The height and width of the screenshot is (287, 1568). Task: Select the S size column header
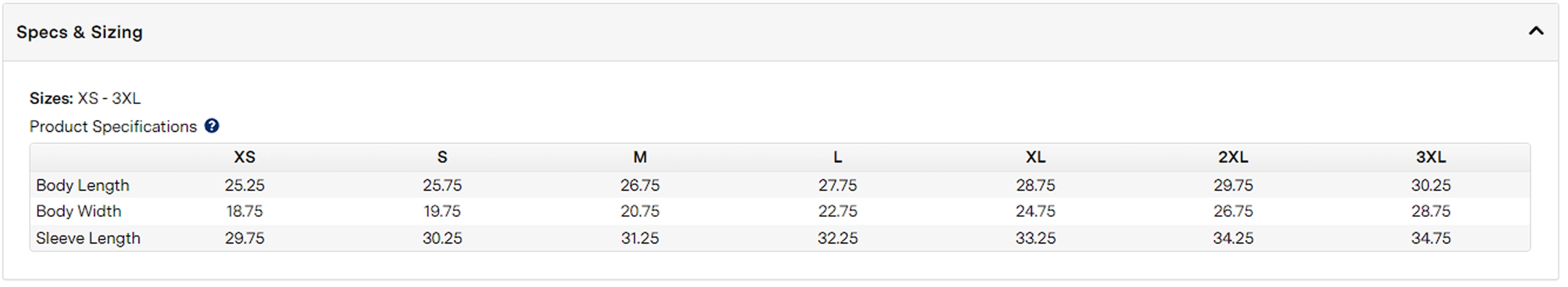coord(442,157)
